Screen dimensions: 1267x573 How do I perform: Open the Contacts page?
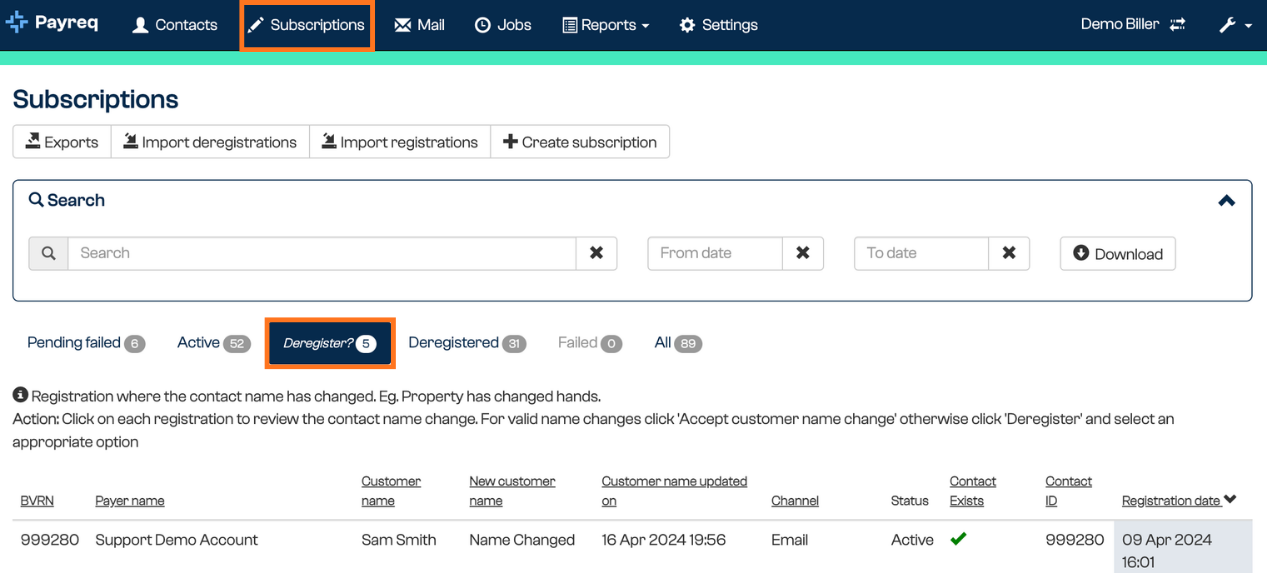pos(175,25)
